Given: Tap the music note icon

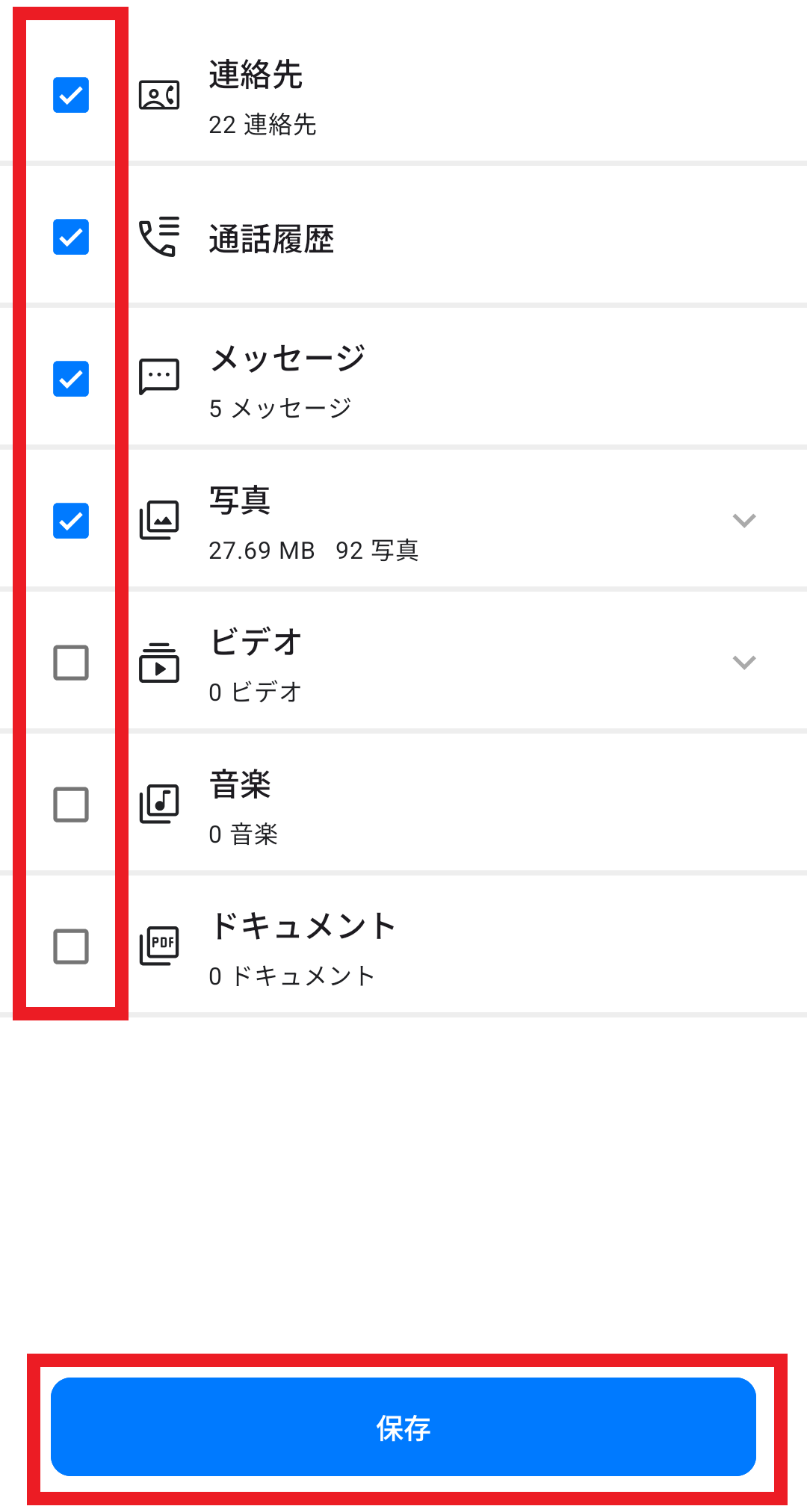Looking at the screenshot, I should click(x=159, y=804).
